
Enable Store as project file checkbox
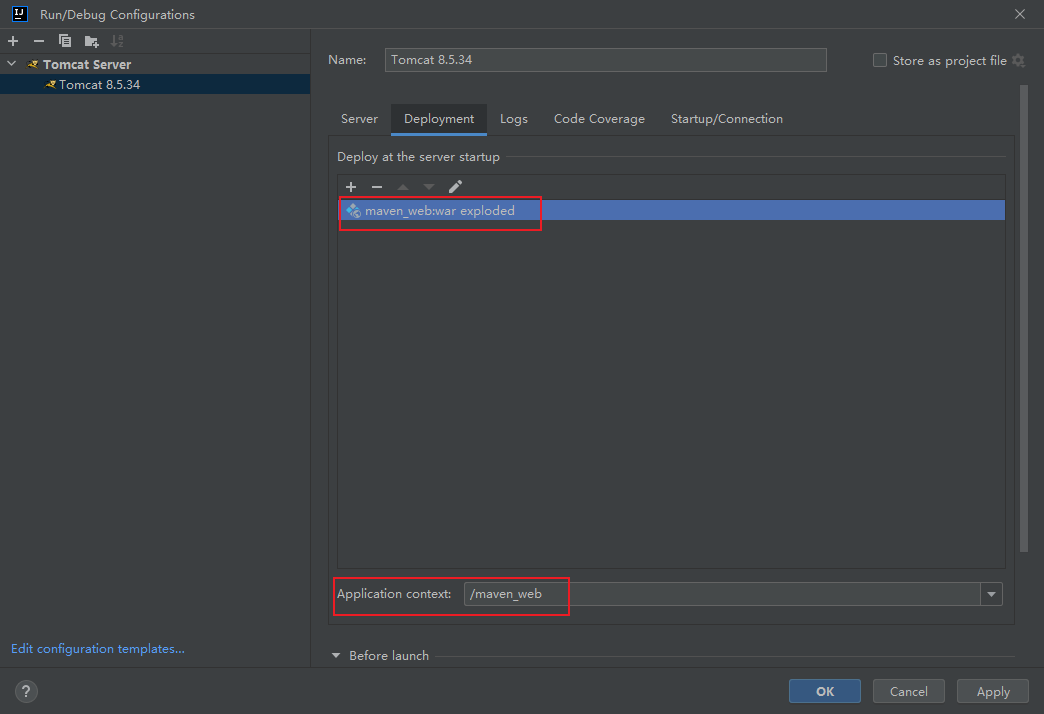point(880,61)
